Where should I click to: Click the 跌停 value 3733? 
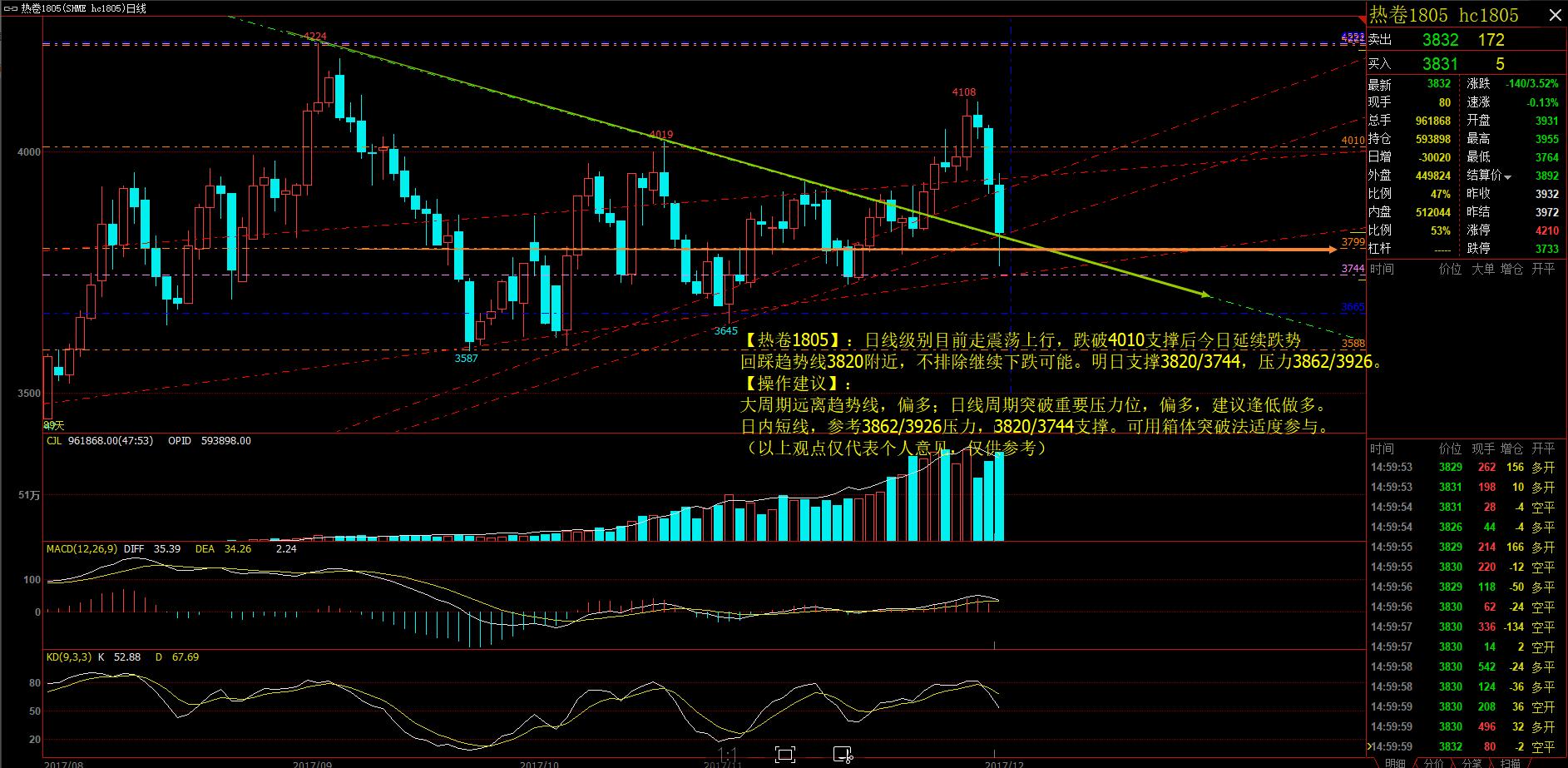[1547, 249]
